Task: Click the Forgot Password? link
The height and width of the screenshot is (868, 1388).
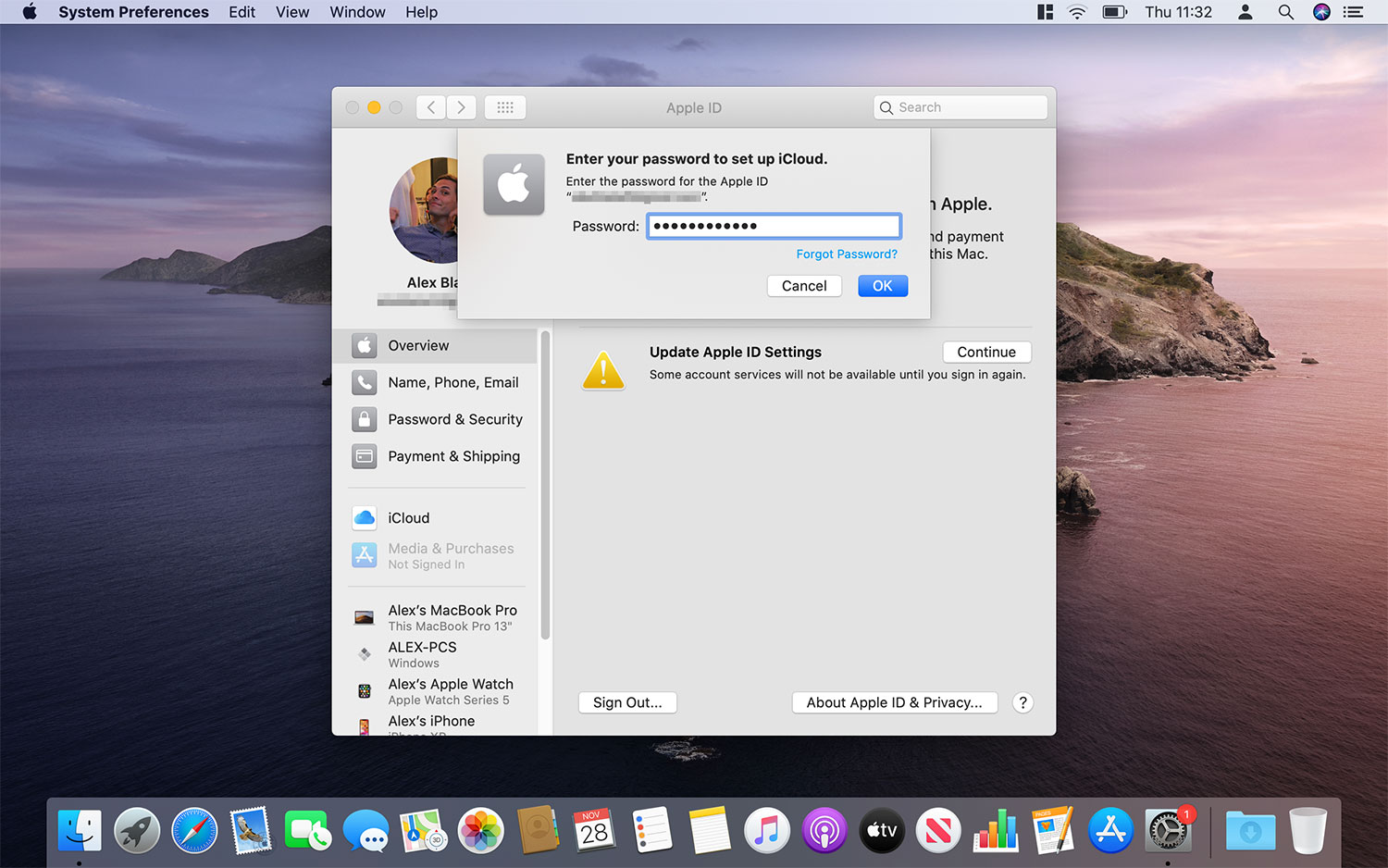Action: (x=847, y=254)
